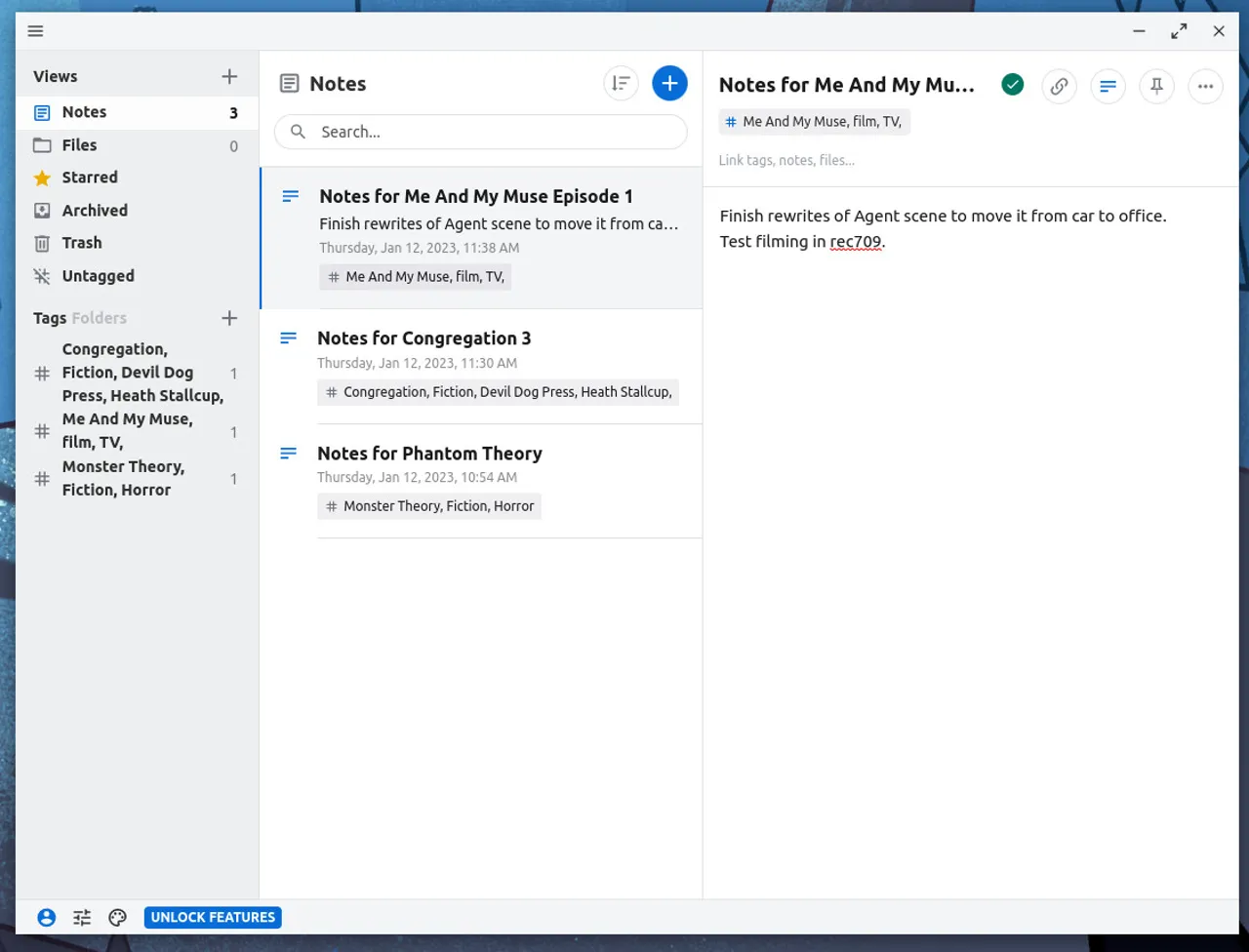This screenshot has width=1249, height=952.
Task: Click the Unlock Features button
Action: 213,917
